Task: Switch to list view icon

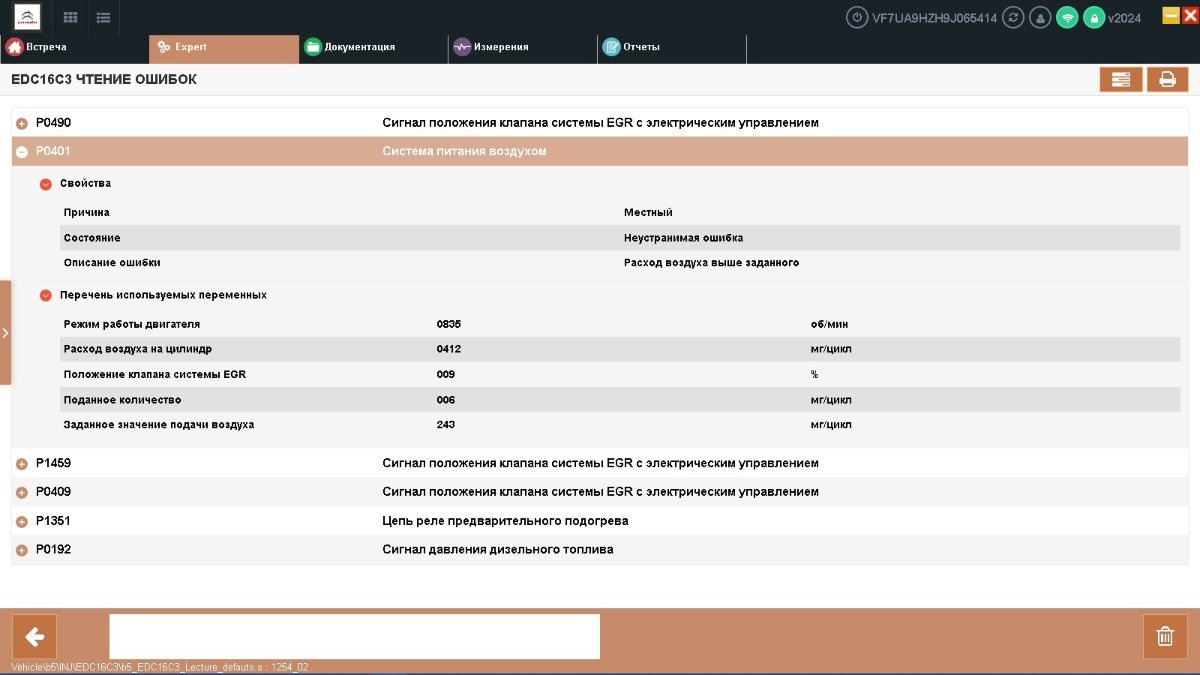Action: tap(104, 17)
